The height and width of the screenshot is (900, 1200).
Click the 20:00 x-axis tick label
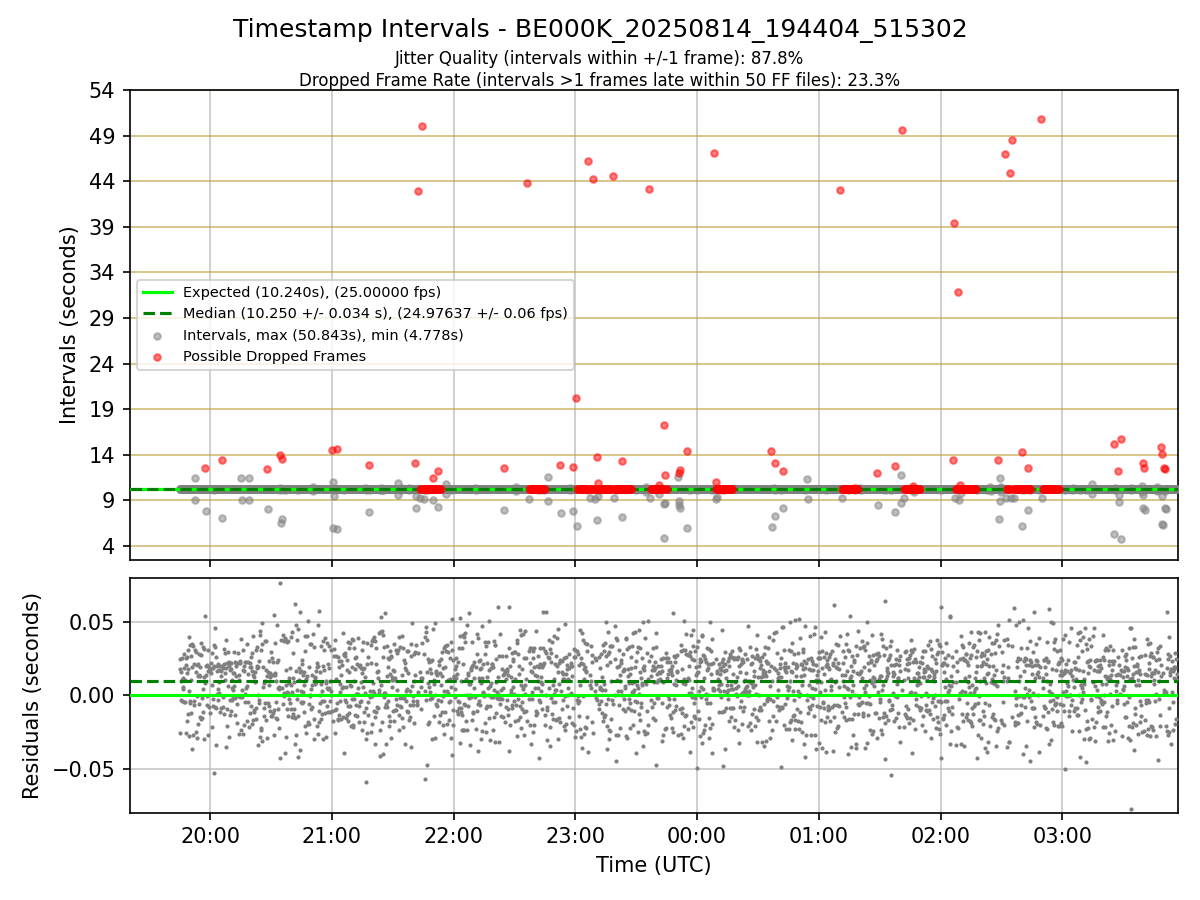209,834
